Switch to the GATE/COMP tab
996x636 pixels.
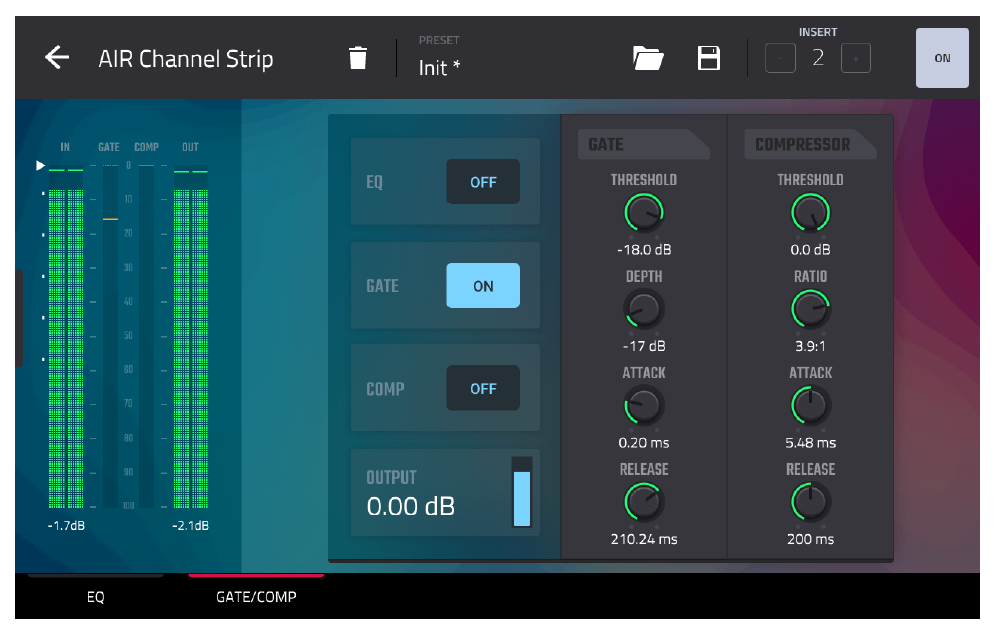pyautogui.click(x=256, y=597)
